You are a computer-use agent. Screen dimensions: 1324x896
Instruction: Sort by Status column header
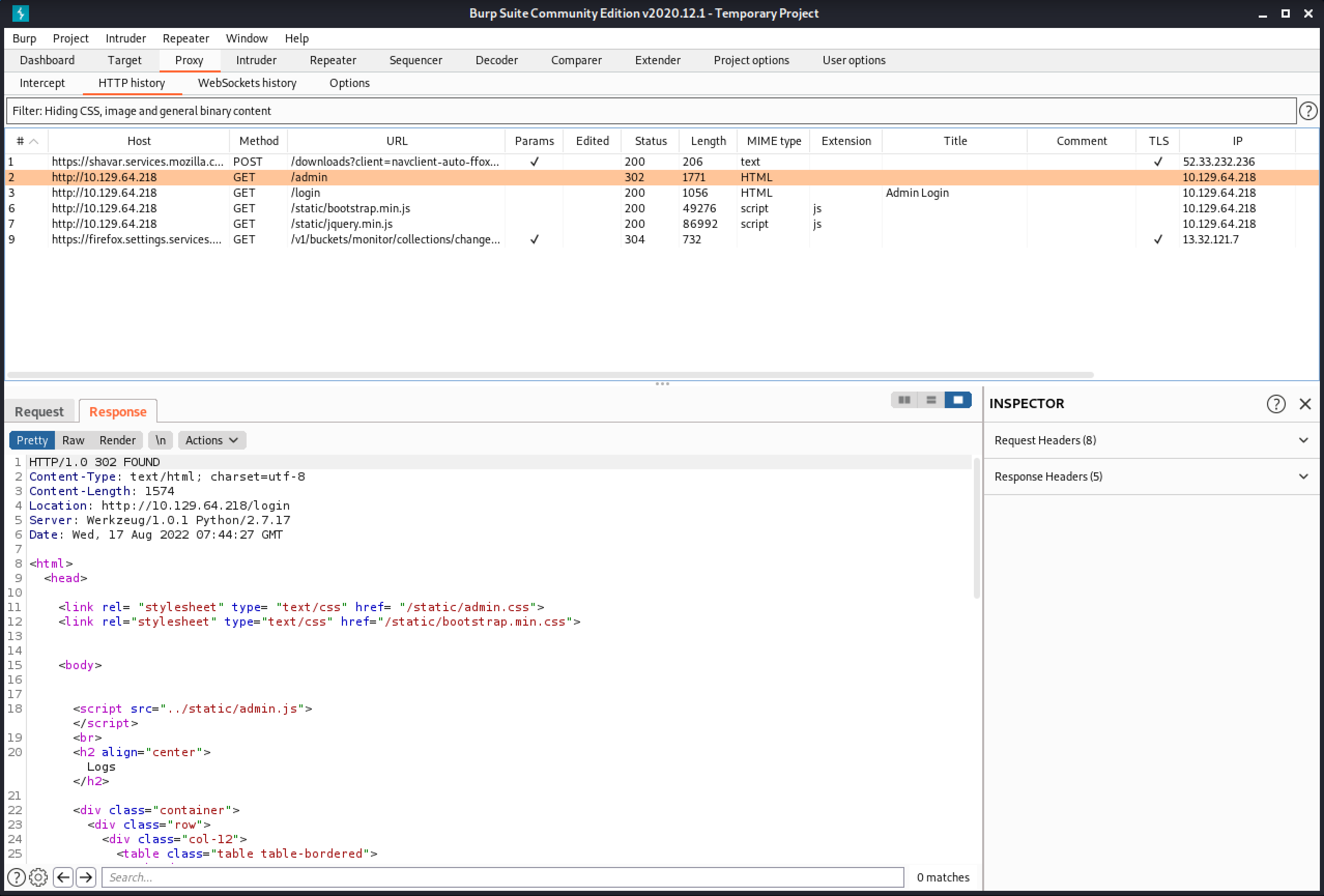pos(651,141)
